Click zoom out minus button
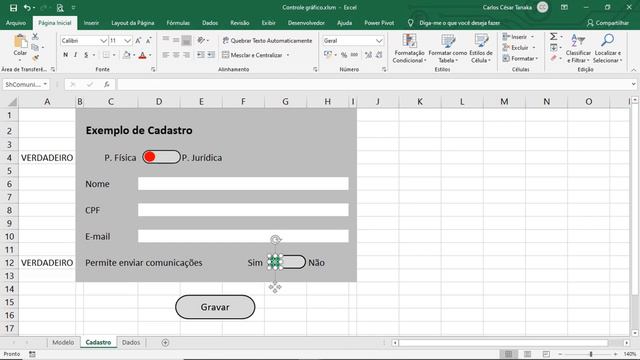Screen dimensions: 640x360 coord(560,354)
